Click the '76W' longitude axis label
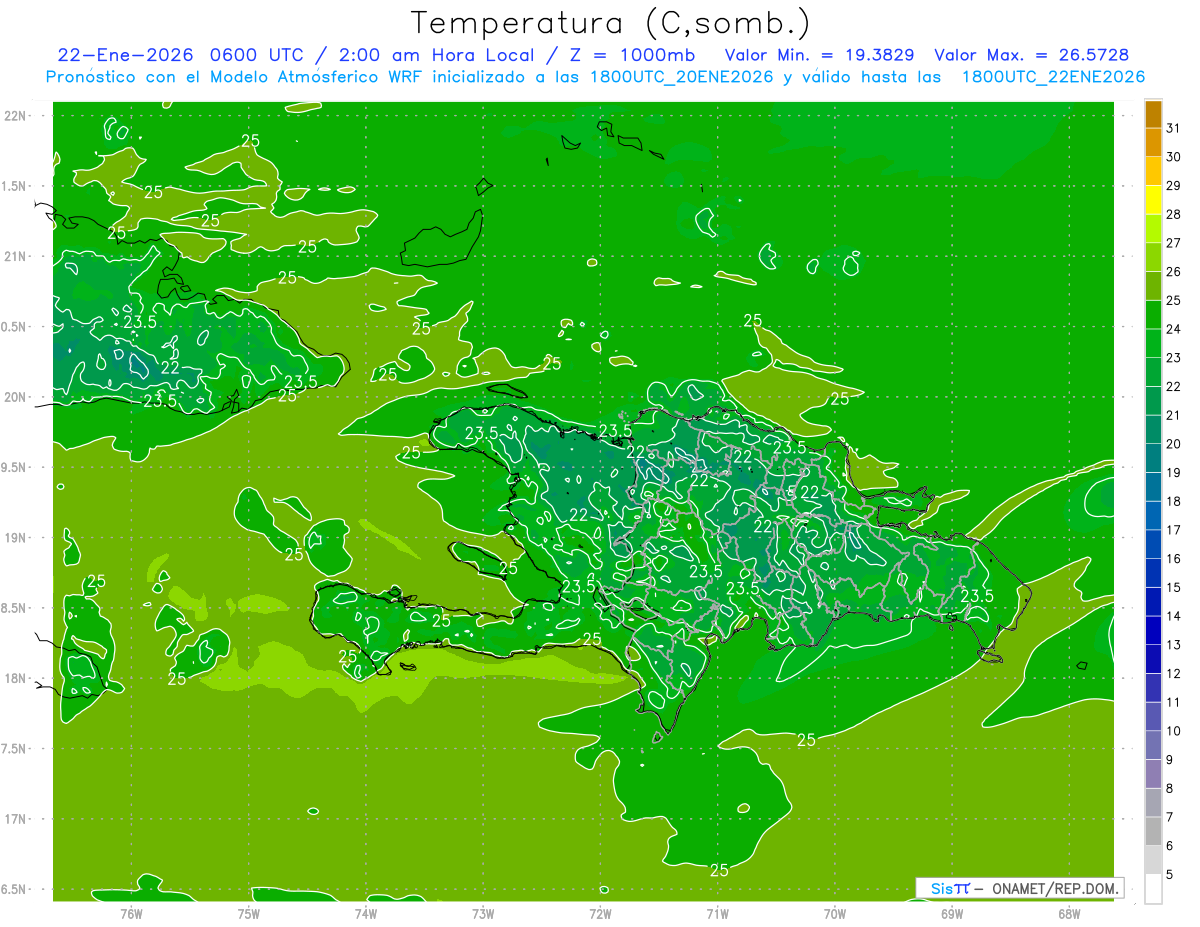The height and width of the screenshot is (927, 1200). click(x=131, y=914)
